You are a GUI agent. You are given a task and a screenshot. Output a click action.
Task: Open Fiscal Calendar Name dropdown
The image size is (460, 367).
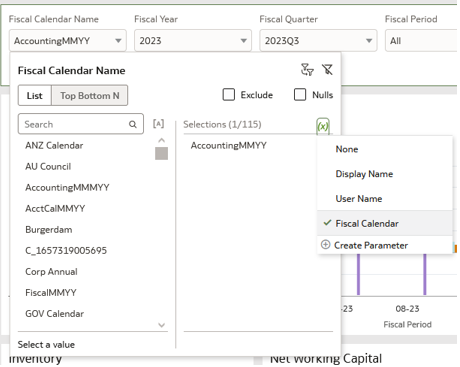click(68, 41)
